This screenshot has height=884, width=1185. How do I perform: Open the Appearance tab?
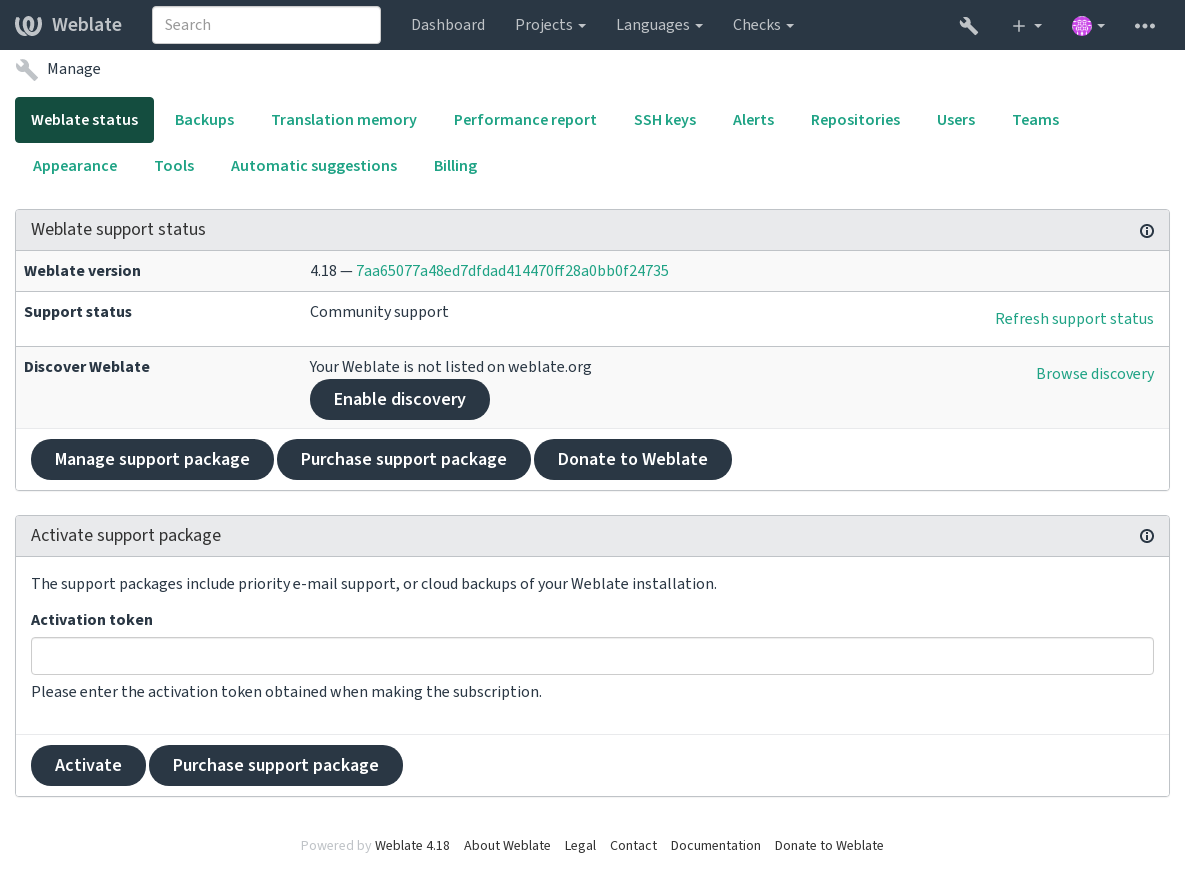(75, 166)
